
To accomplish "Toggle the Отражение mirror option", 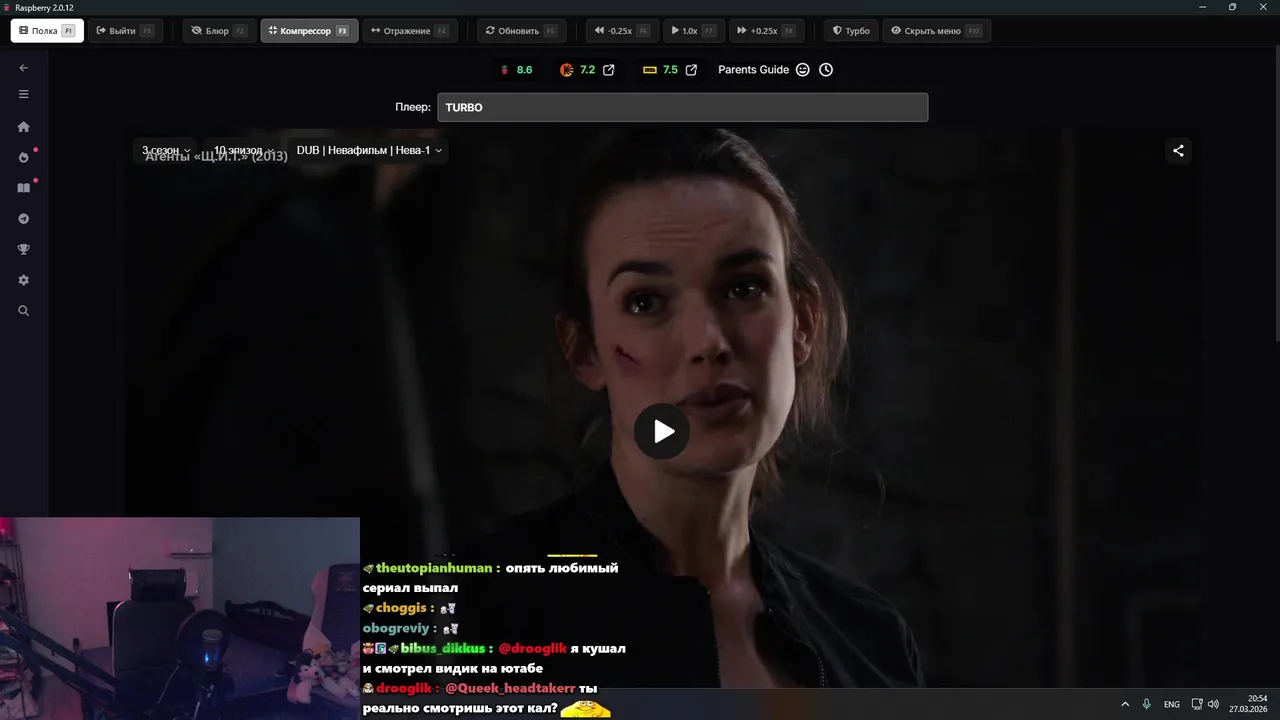I will [410, 31].
